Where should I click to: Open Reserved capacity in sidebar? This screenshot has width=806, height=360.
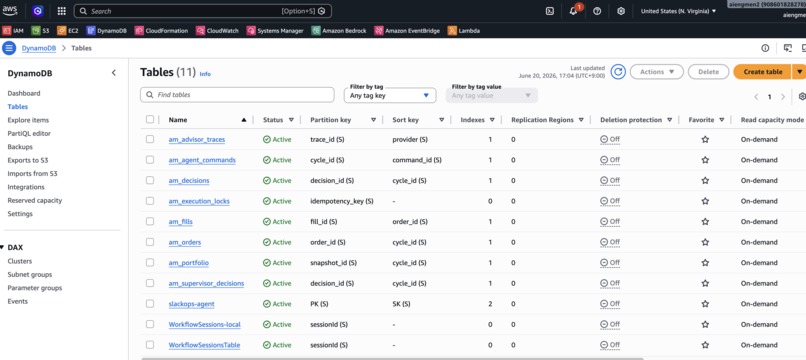coord(34,201)
